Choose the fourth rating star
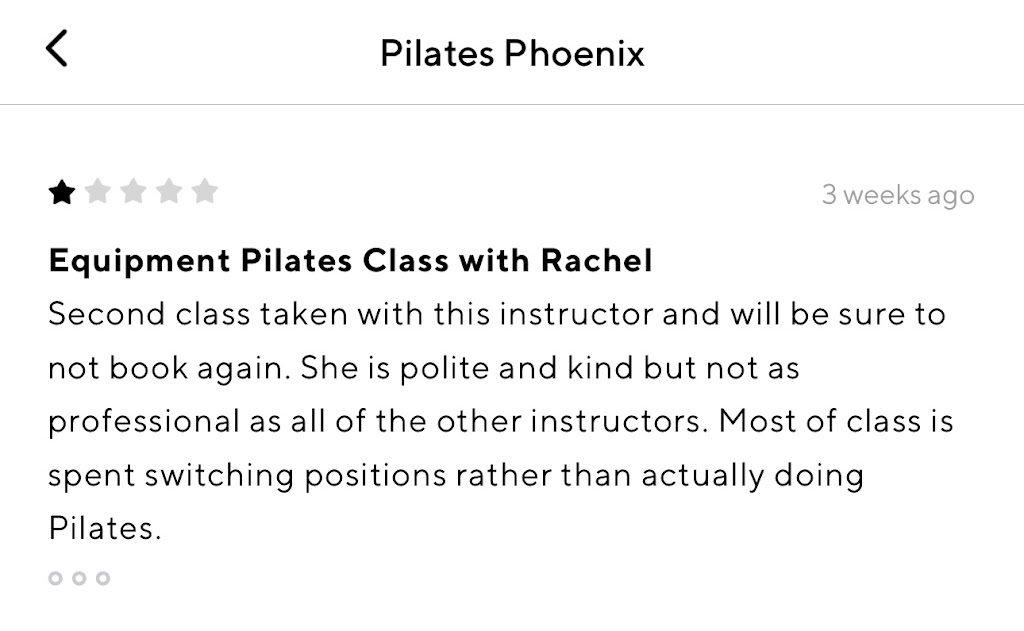The image size is (1024, 631). point(169,192)
